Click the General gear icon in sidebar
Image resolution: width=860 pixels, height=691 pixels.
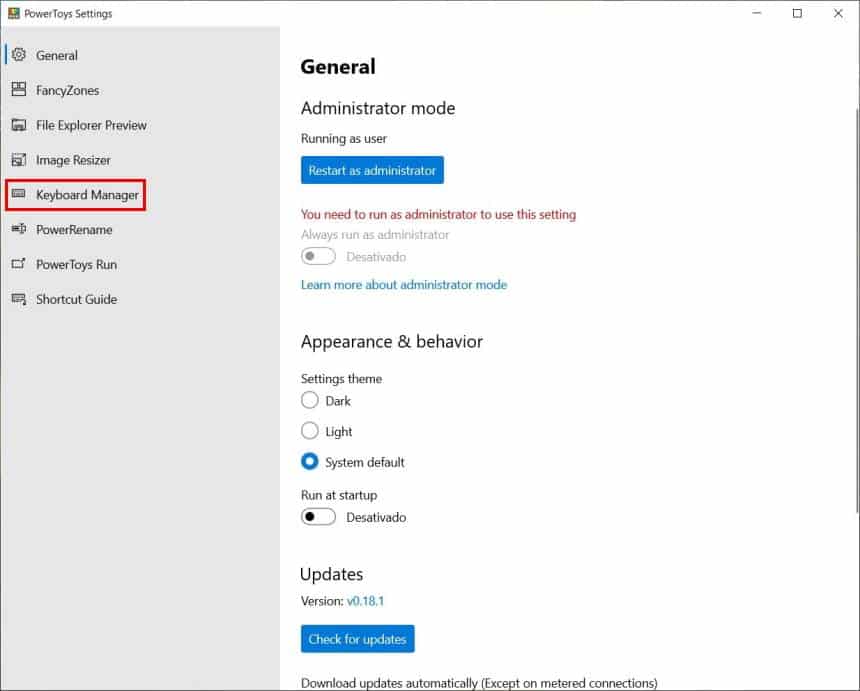tap(19, 55)
